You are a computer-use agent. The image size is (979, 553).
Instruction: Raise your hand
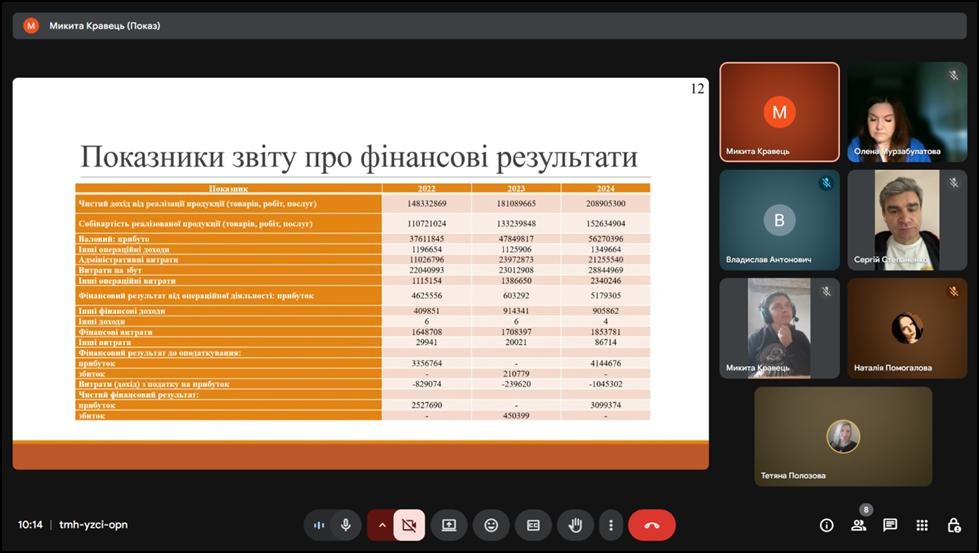576,525
